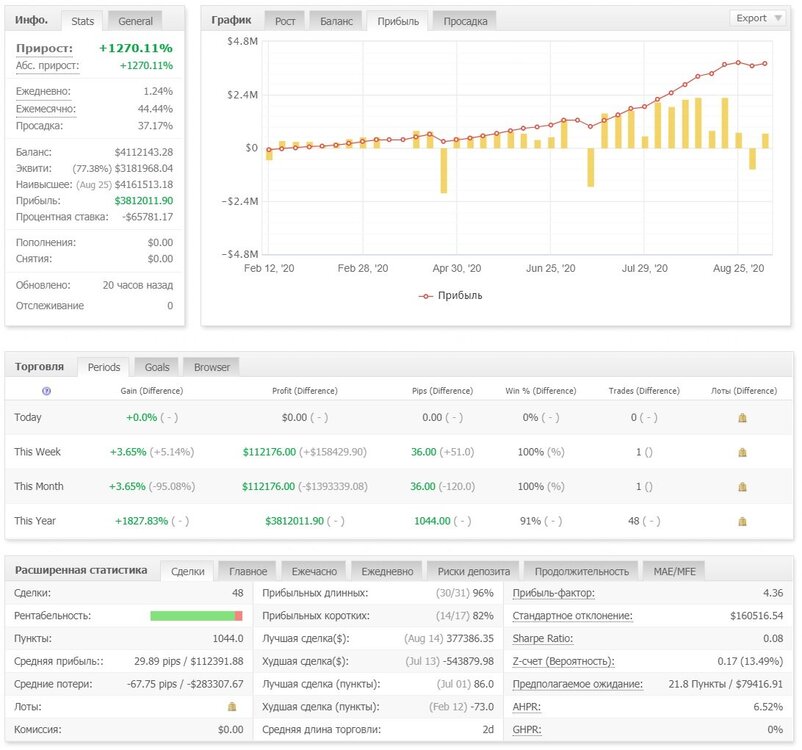Click the balance value $4112143.28
Screen dimensions: 802x750
144,152
